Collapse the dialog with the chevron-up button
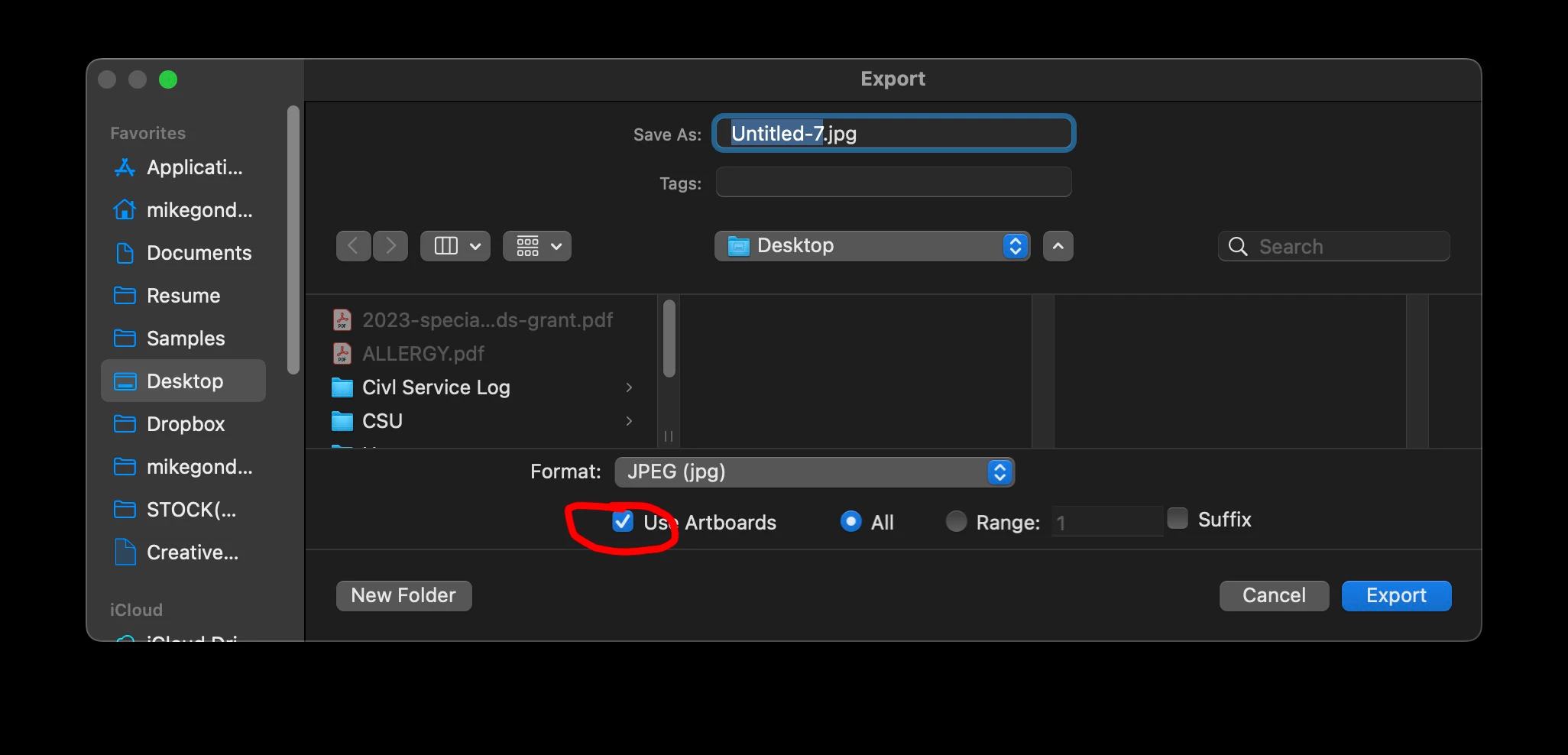This screenshot has width=1568, height=755. (x=1058, y=246)
